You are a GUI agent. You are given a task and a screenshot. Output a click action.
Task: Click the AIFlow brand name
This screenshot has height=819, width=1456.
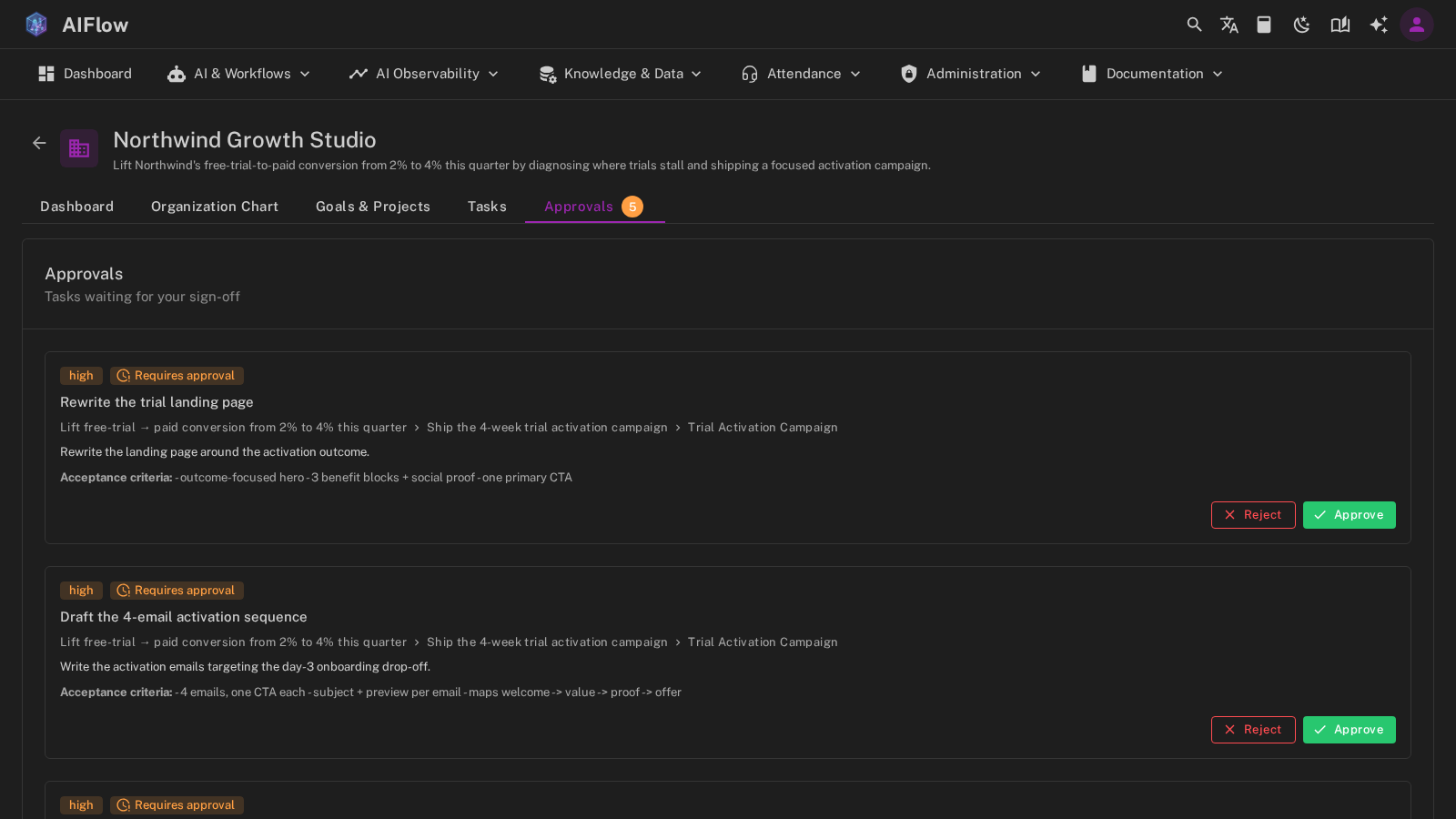pos(96,25)
